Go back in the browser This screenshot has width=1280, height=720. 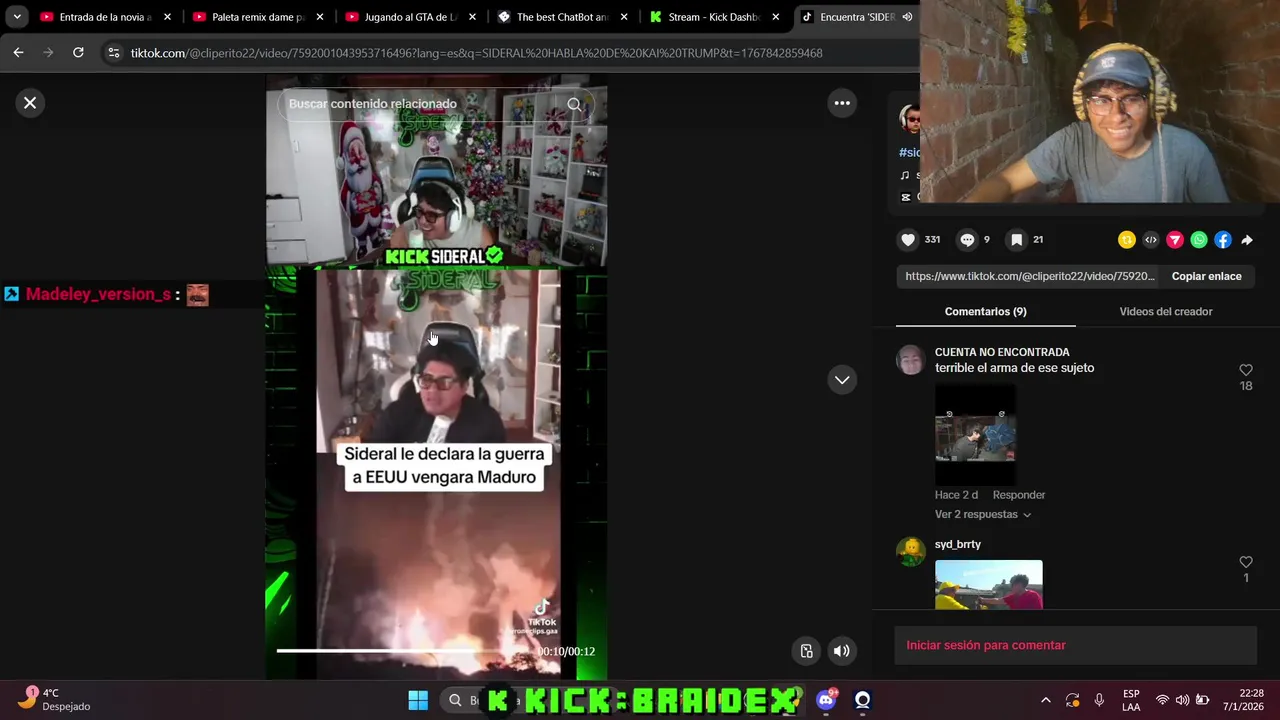pyautogui.click(x=18, y=53)
